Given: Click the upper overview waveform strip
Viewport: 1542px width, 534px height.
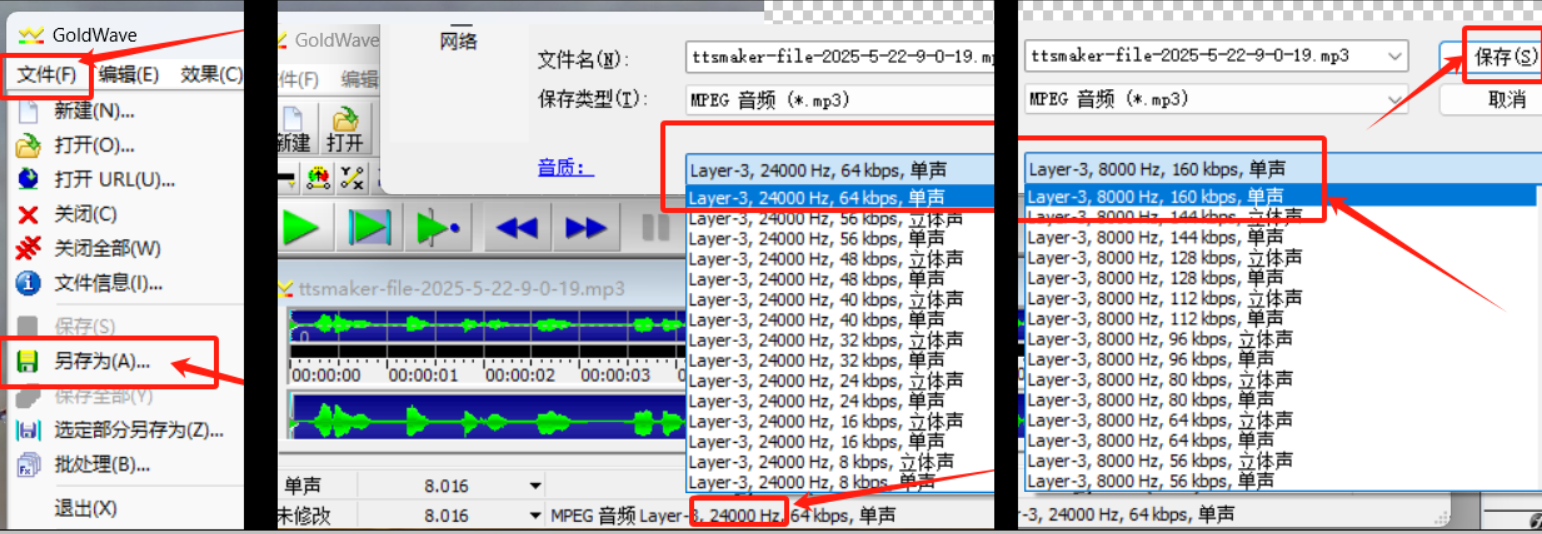Looking at the screenshot, I should point(487,325).
